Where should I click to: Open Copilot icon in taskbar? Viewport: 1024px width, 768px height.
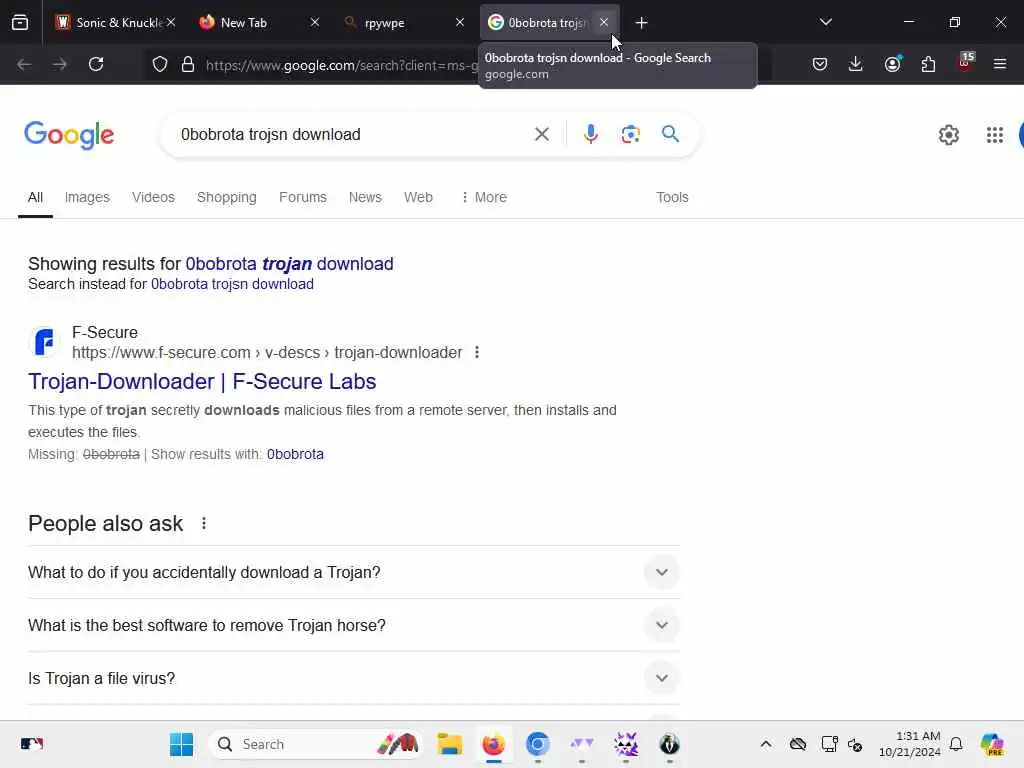(x=992, y=744)
